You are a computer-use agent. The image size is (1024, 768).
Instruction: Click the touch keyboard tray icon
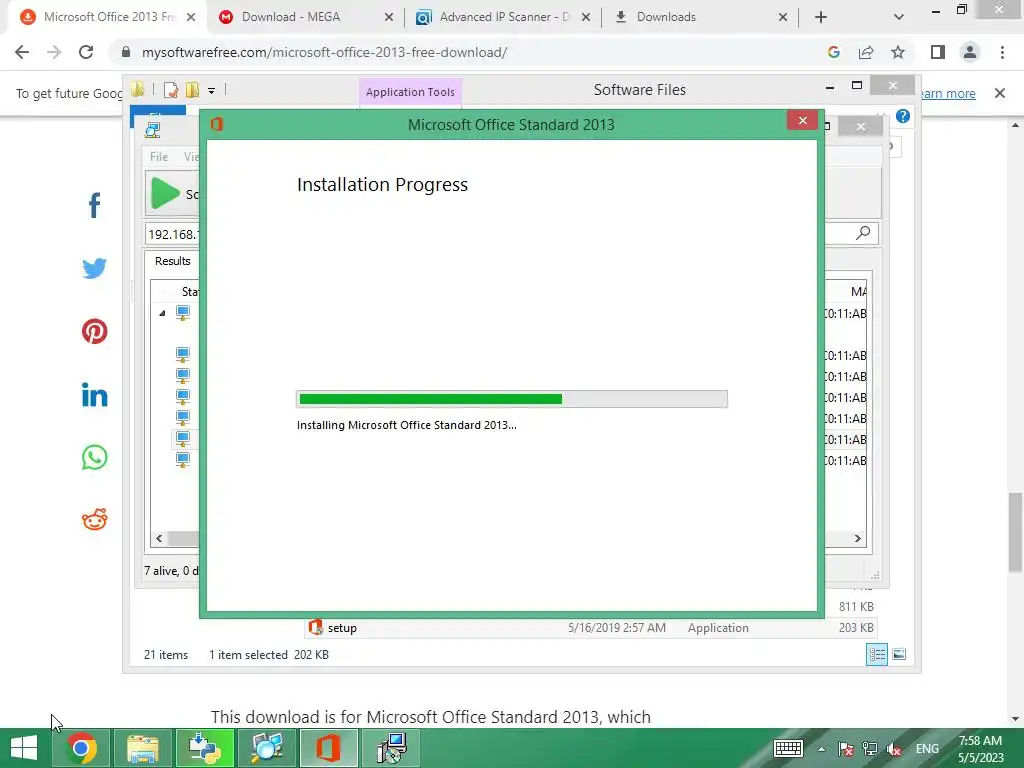(788, 749)
